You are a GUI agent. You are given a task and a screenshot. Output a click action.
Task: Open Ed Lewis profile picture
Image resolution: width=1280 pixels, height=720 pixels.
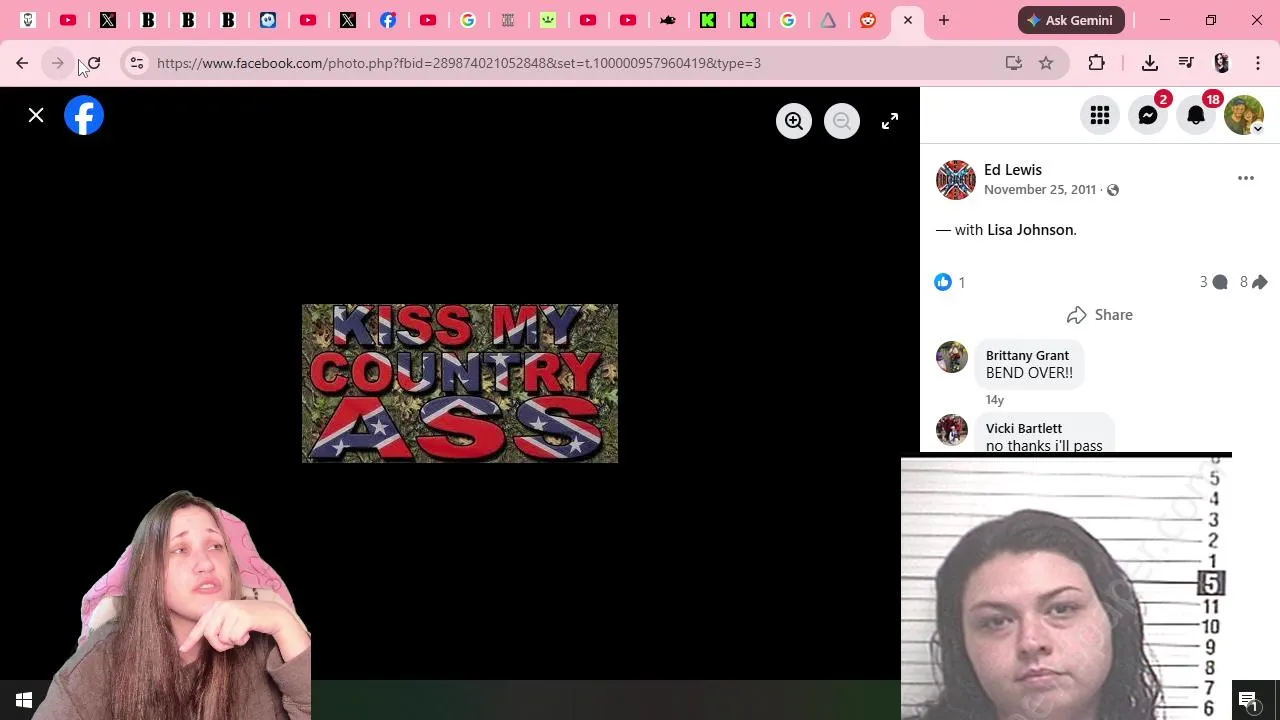pos(955,179)
